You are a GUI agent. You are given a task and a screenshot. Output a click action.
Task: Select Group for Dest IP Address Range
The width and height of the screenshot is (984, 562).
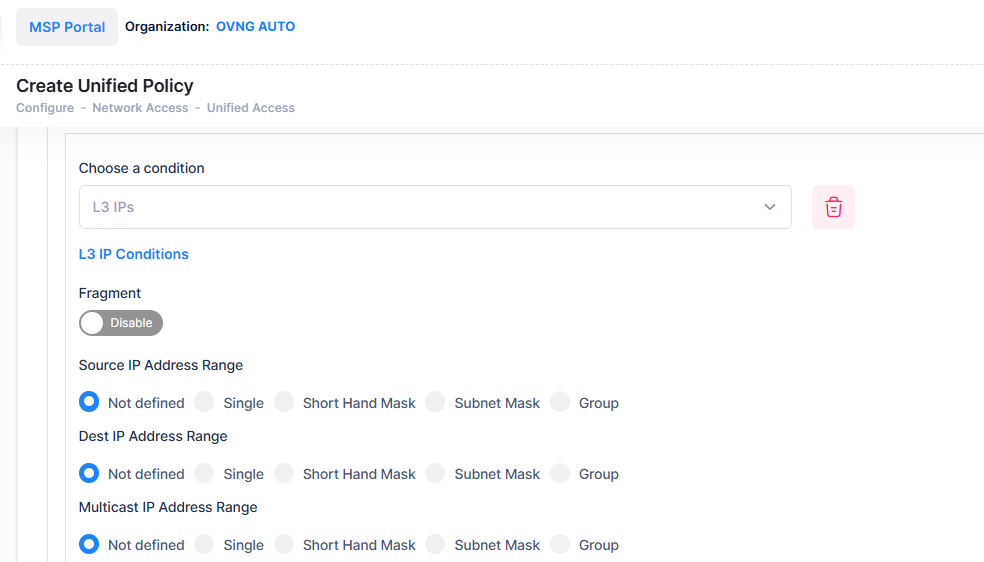[560, 473]
